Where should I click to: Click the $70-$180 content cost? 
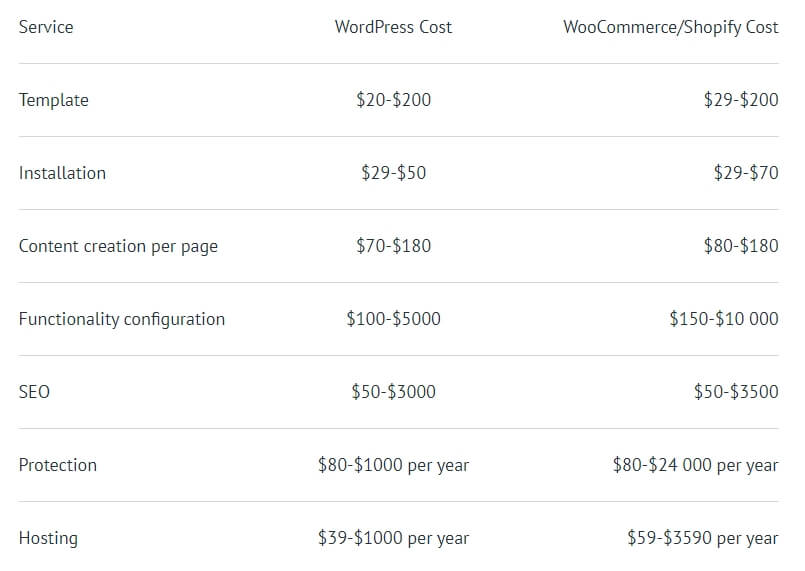393,245
